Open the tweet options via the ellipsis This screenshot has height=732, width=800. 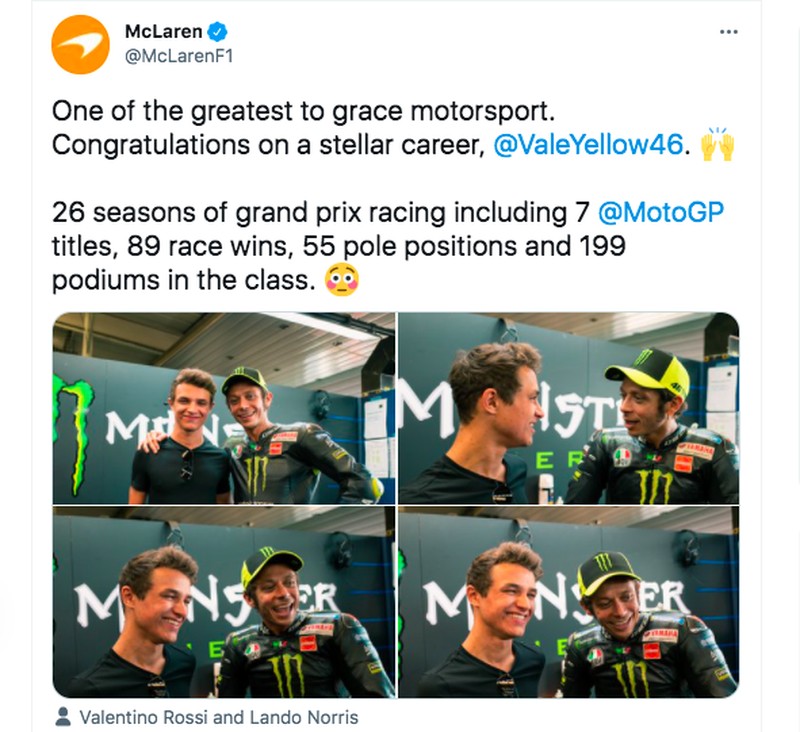(729, 32)
